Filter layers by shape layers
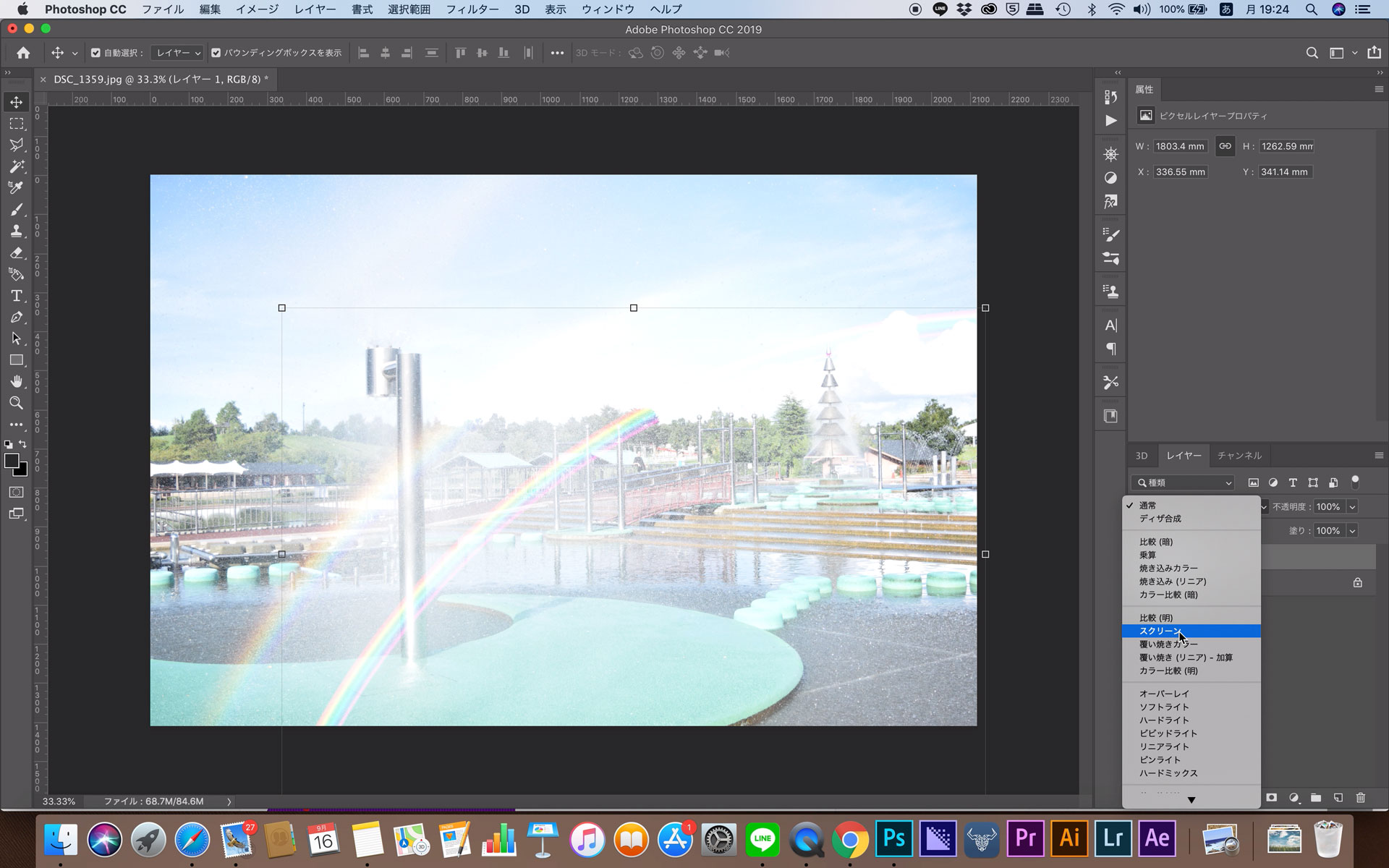The image size is (1389, 868). (x=1313, y=482)
